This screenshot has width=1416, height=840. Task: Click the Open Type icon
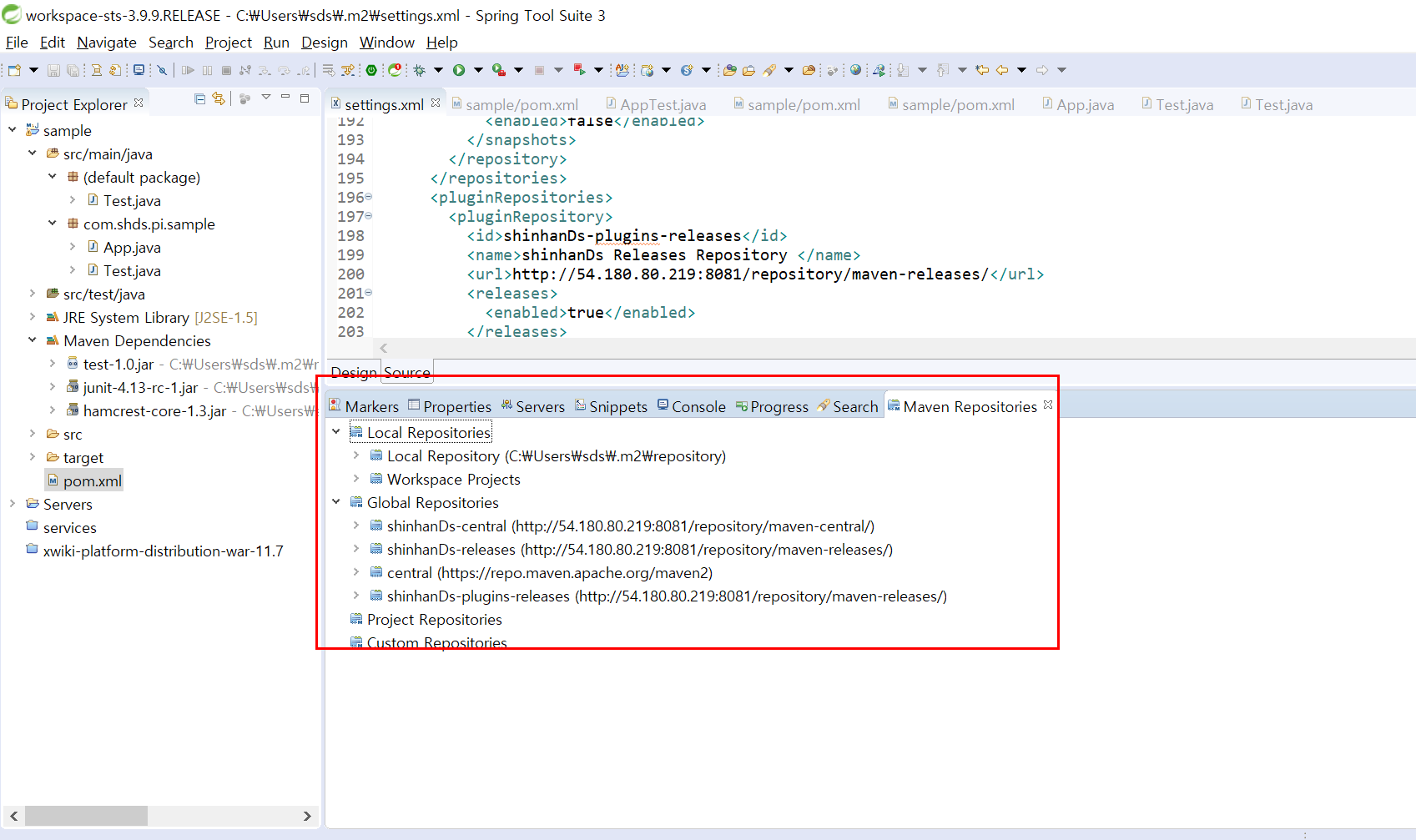pyautogui.click(x=729, y=70)
